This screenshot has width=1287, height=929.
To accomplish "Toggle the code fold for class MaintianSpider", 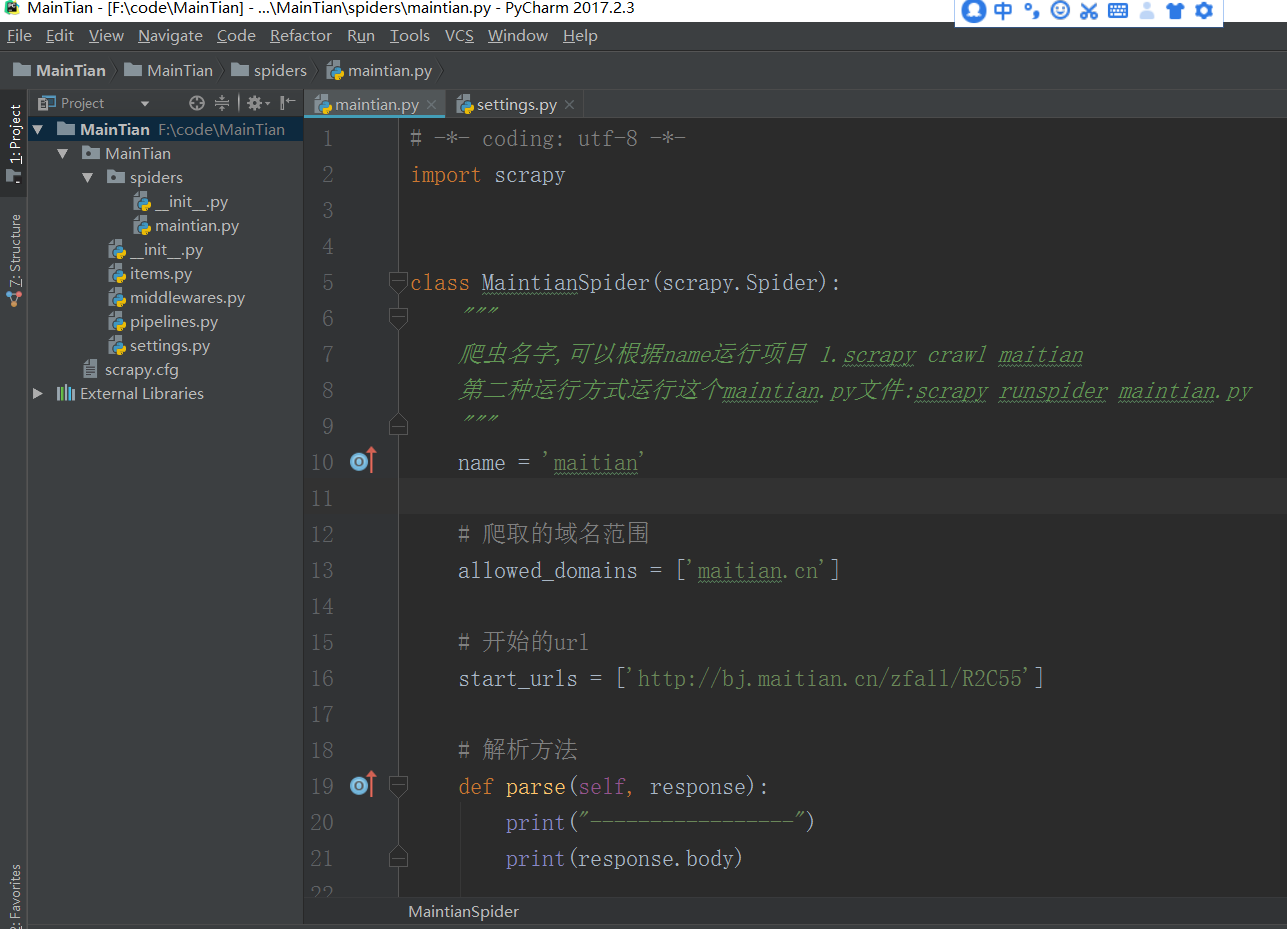I will [398, 282].
